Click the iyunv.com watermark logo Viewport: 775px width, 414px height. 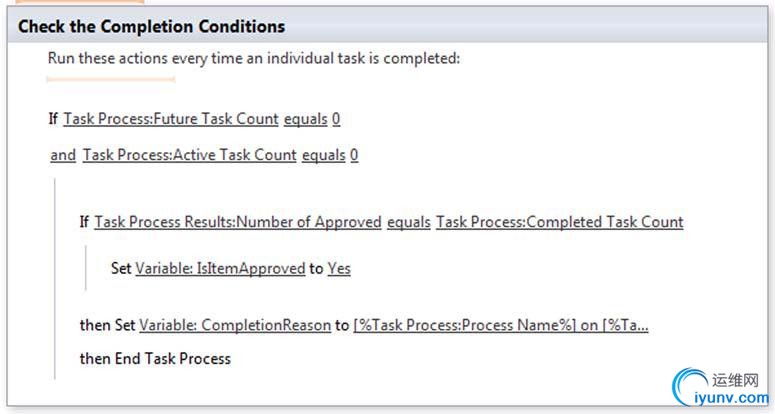(720, 387)
